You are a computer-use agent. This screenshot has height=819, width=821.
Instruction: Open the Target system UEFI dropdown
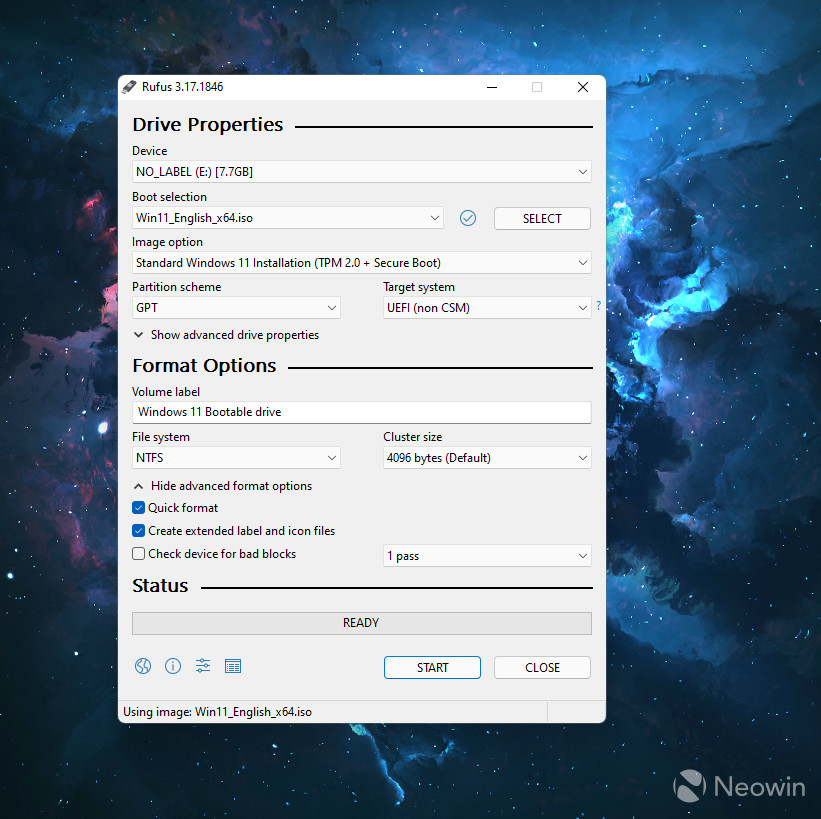coord(487,308)
